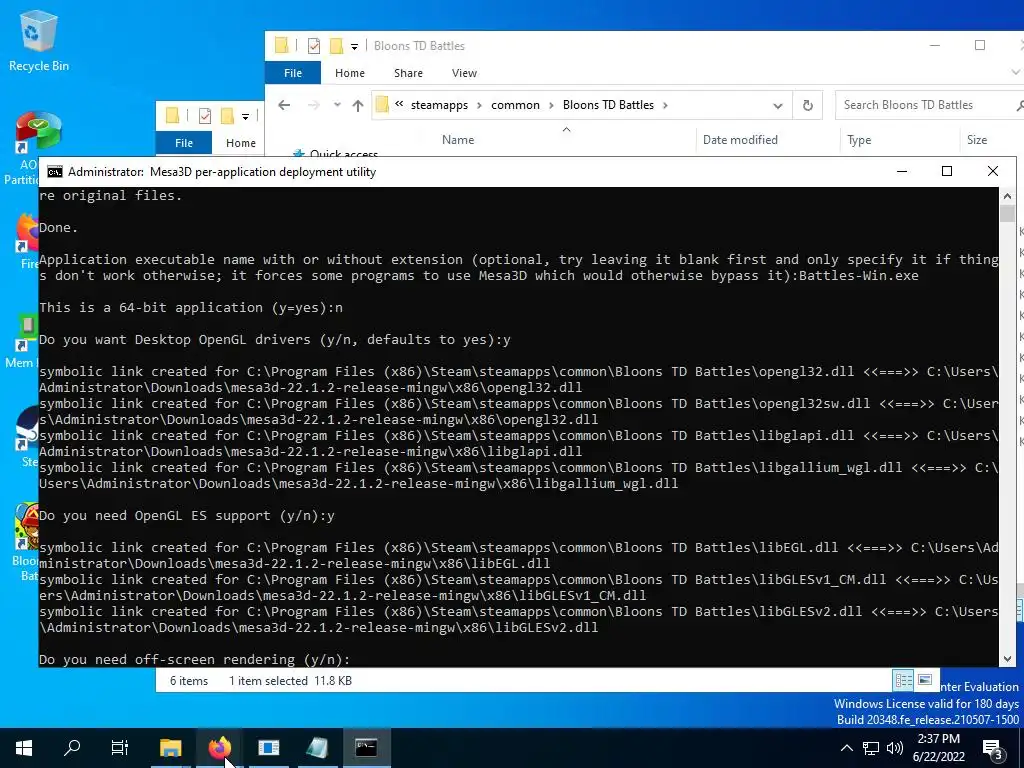This screenshot has height=768, width=1024.
Task: Open Task View on the taskbar
Action: point(120,748)
